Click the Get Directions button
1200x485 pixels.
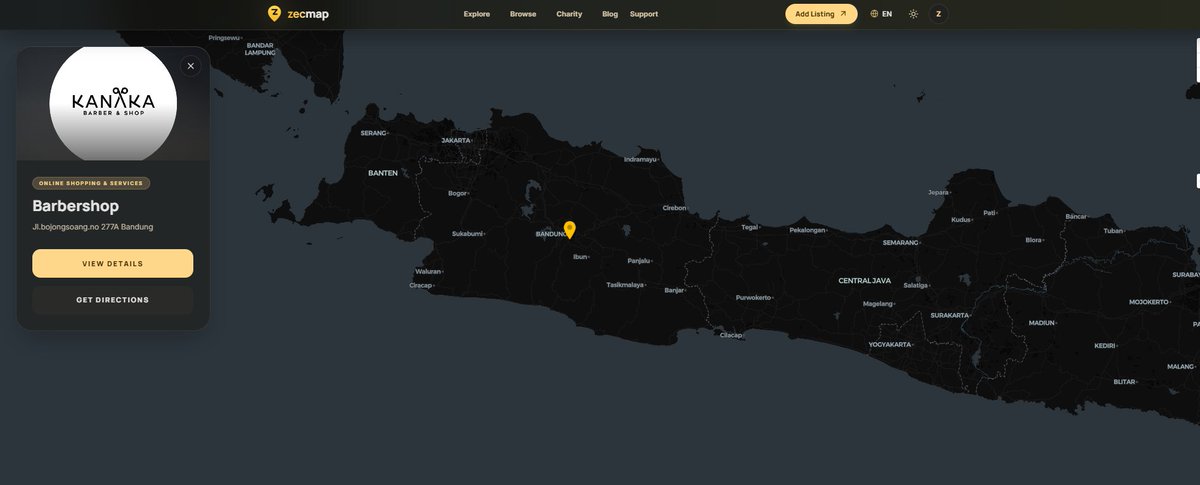113,300
